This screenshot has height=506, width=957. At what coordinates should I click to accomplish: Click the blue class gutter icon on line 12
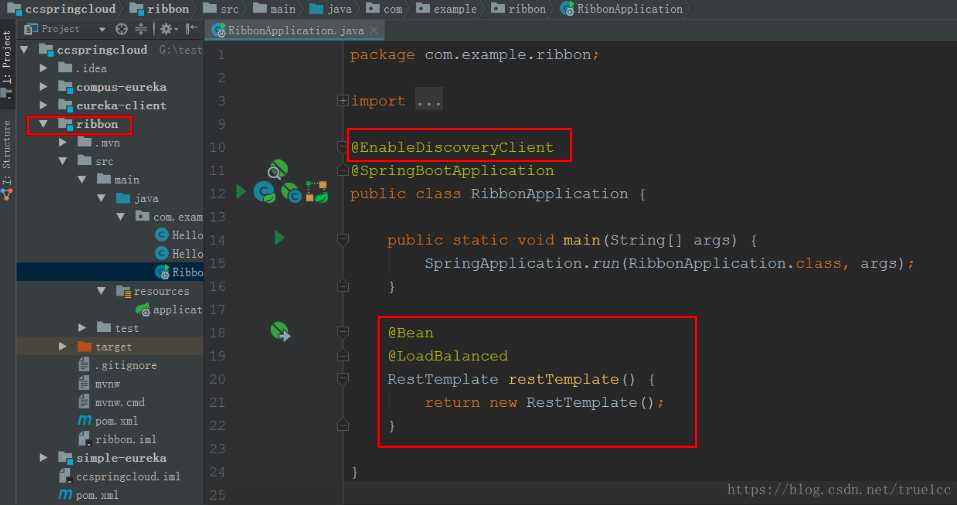(x=264, y=192)
